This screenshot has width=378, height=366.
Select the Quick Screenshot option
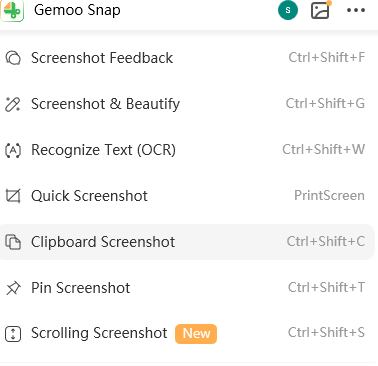tap(187, 196)
